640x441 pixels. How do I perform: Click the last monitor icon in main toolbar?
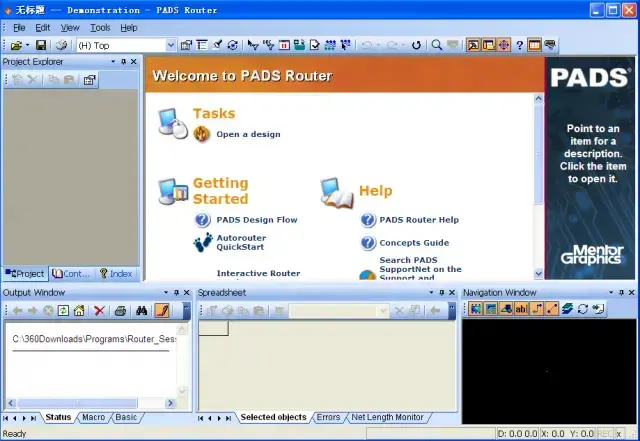pos(550,45)
